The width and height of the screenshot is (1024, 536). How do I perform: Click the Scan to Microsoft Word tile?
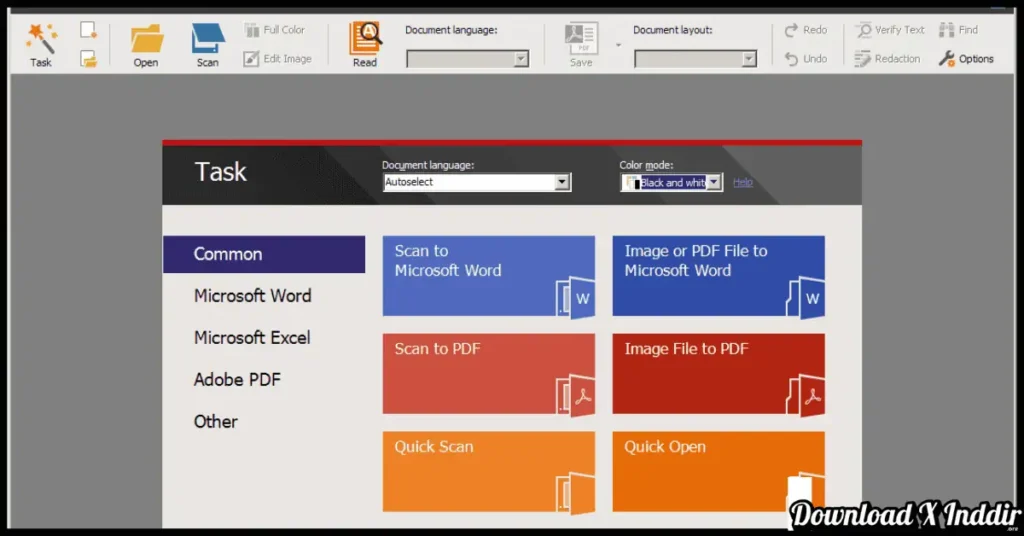click(x=488, y=276)
